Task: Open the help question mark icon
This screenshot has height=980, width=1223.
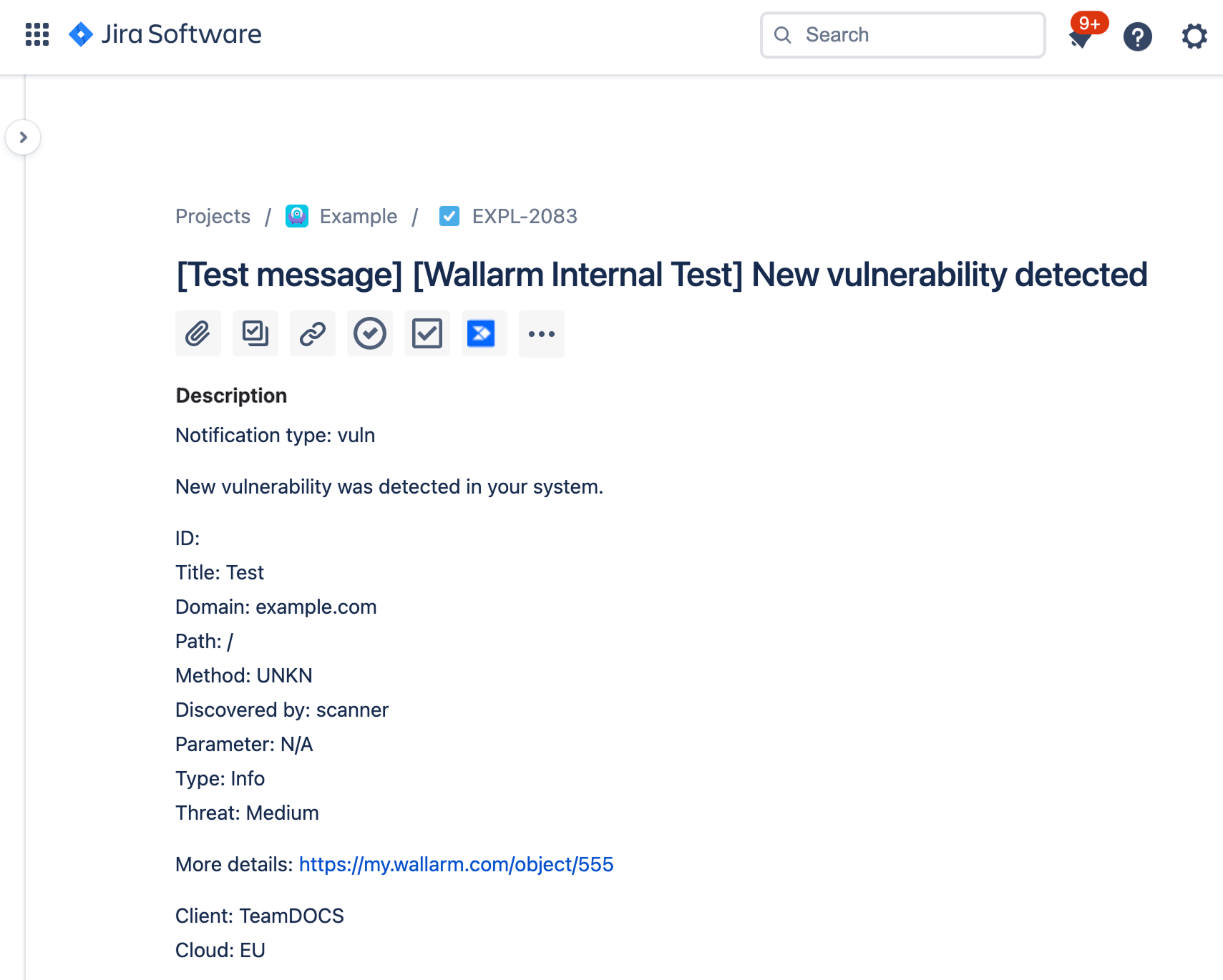Action: (1137, 36)
